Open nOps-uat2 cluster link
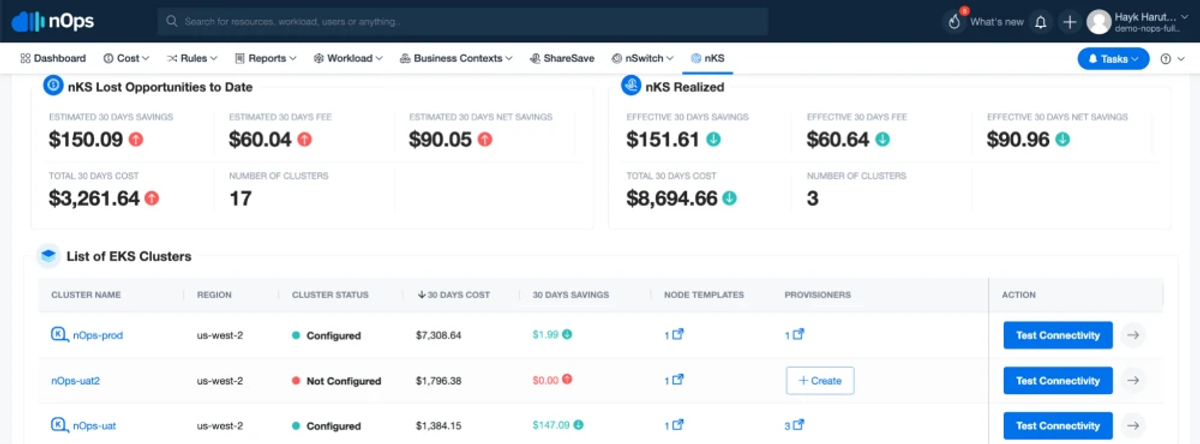The height and width of the screenshot is (444, 1200). click(76, 381)
